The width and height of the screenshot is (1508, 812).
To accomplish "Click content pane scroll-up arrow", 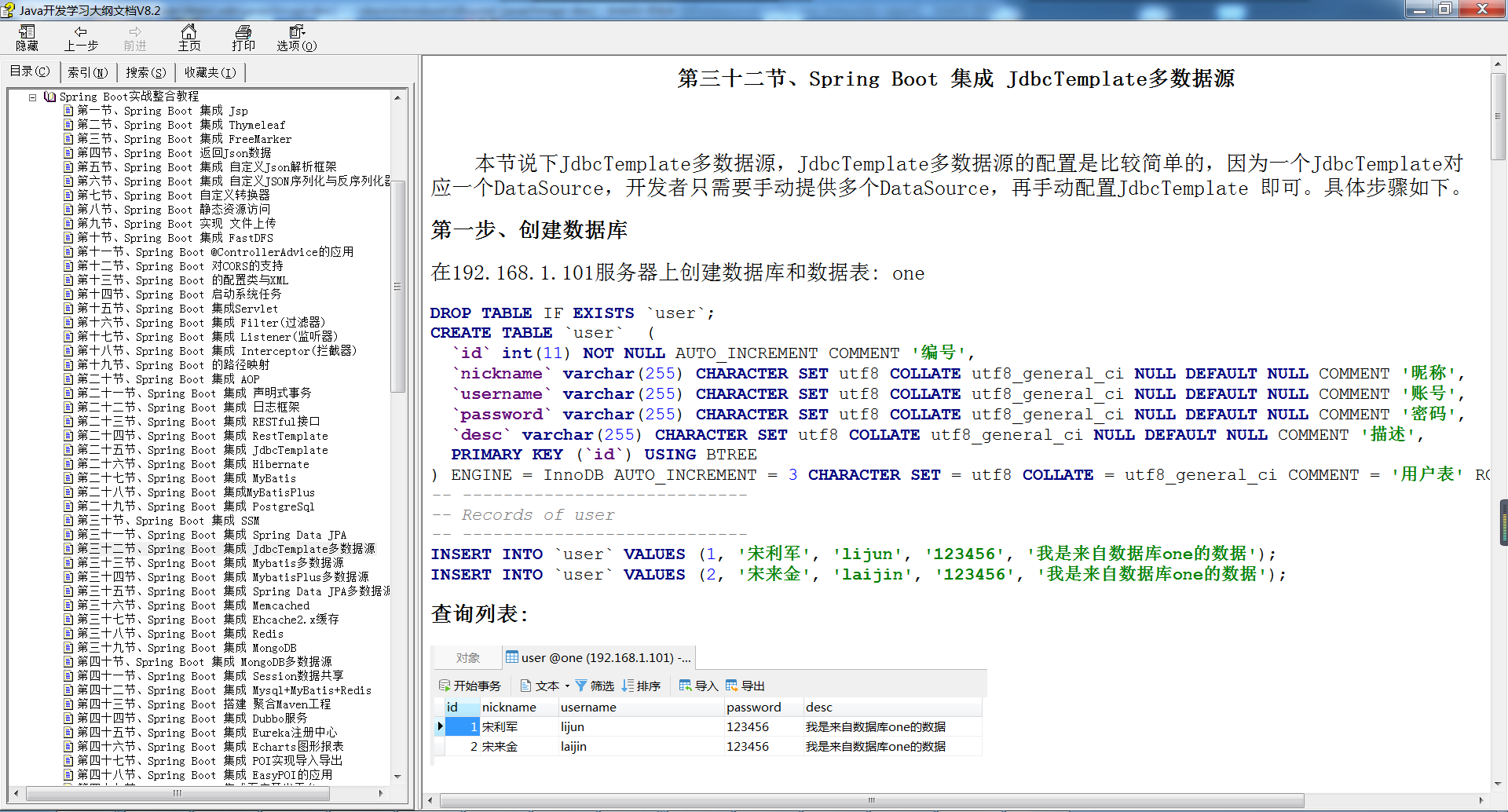I will click(1498, 65).
